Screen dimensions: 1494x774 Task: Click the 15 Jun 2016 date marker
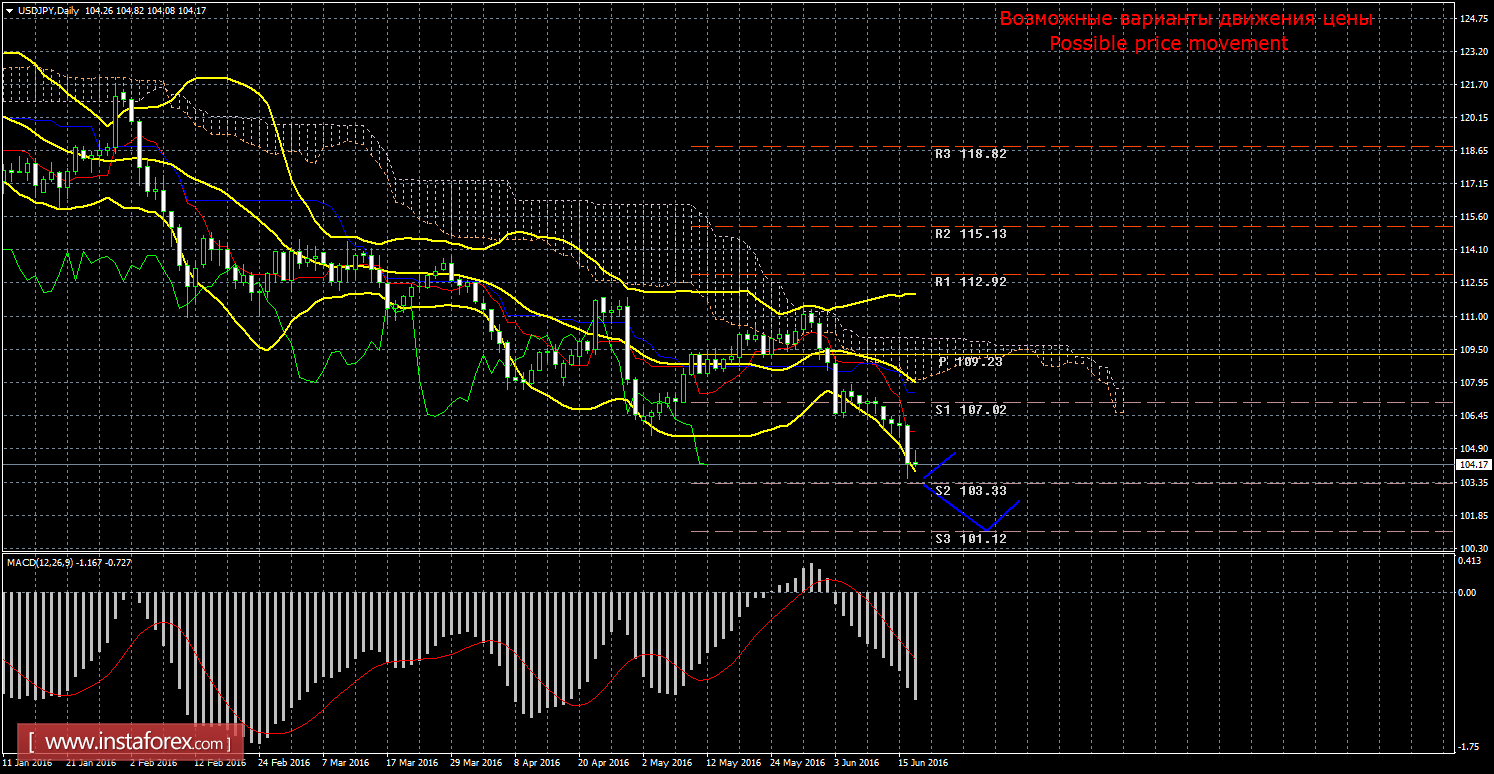point(920,763)
